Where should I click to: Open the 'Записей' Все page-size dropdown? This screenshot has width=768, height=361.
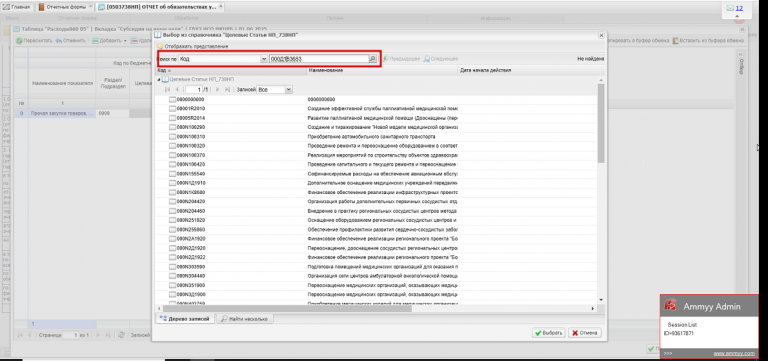(288, 90)
